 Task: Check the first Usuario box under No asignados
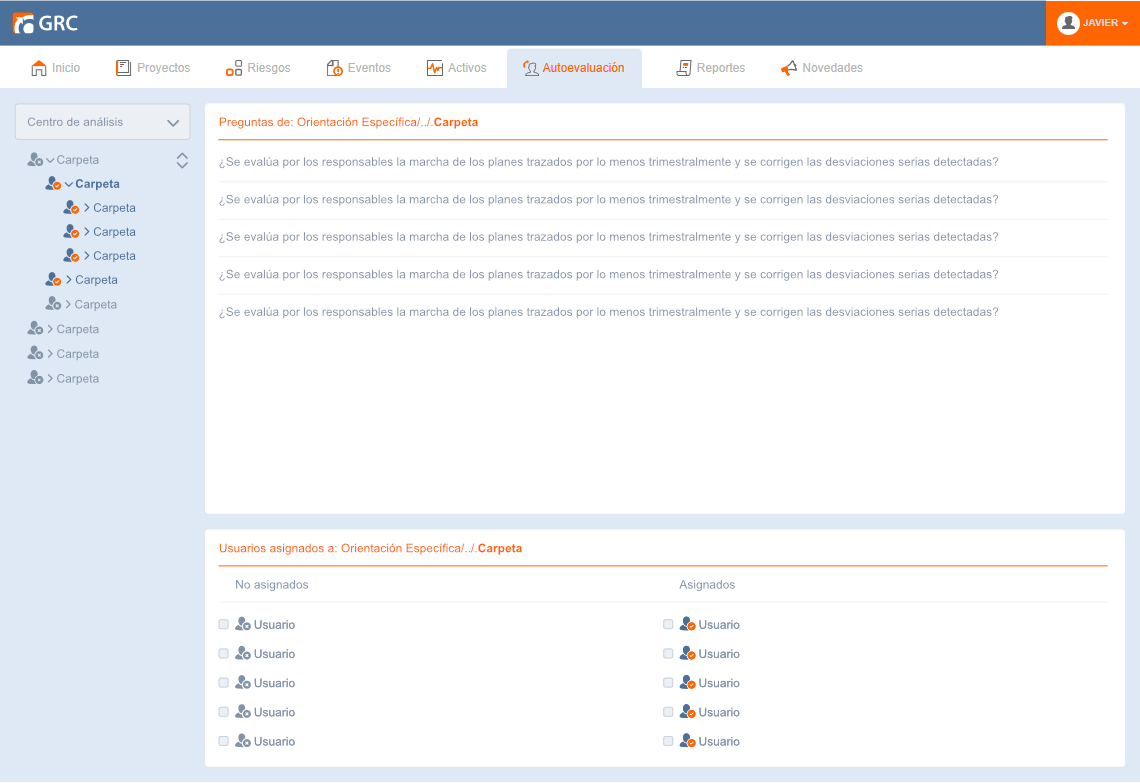pyautogui.click(x=224, y=625)
